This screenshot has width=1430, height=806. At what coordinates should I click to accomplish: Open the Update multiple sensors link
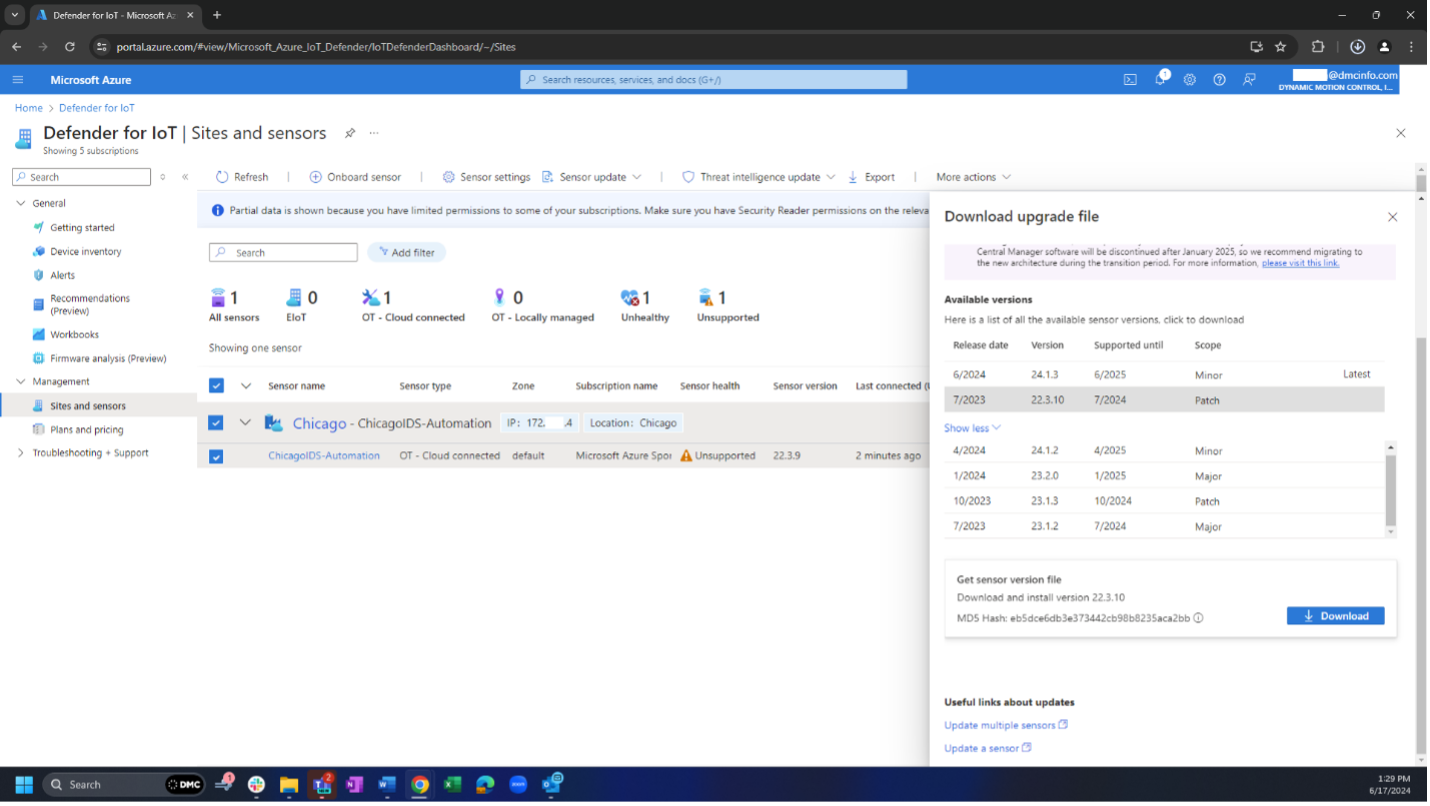[x=1006, y=725]
